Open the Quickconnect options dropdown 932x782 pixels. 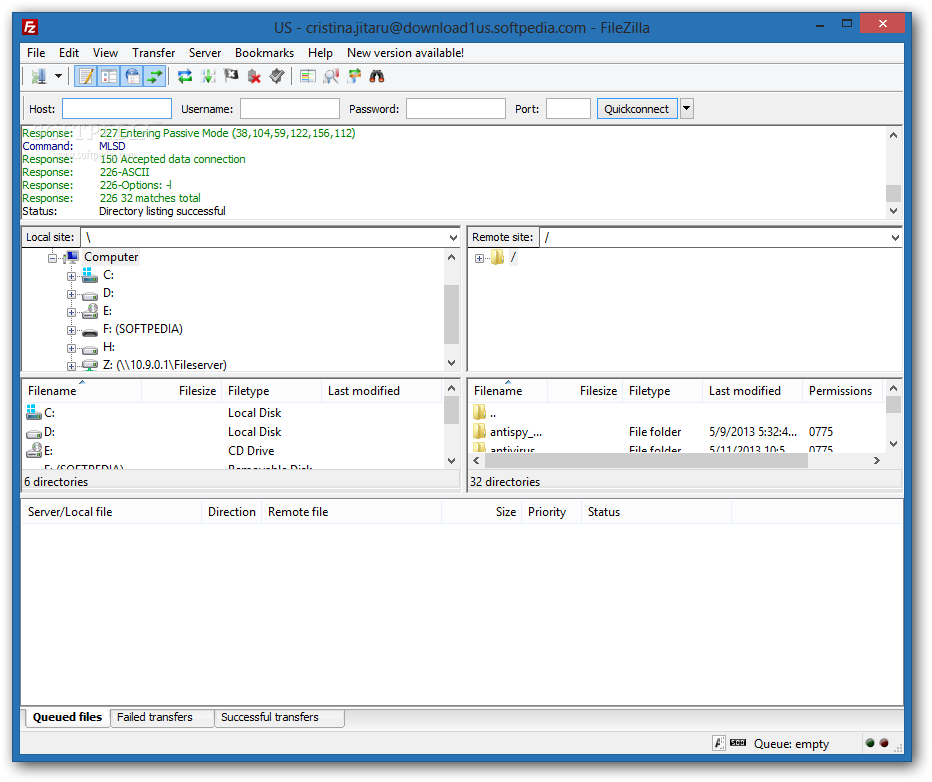(686, 108)
